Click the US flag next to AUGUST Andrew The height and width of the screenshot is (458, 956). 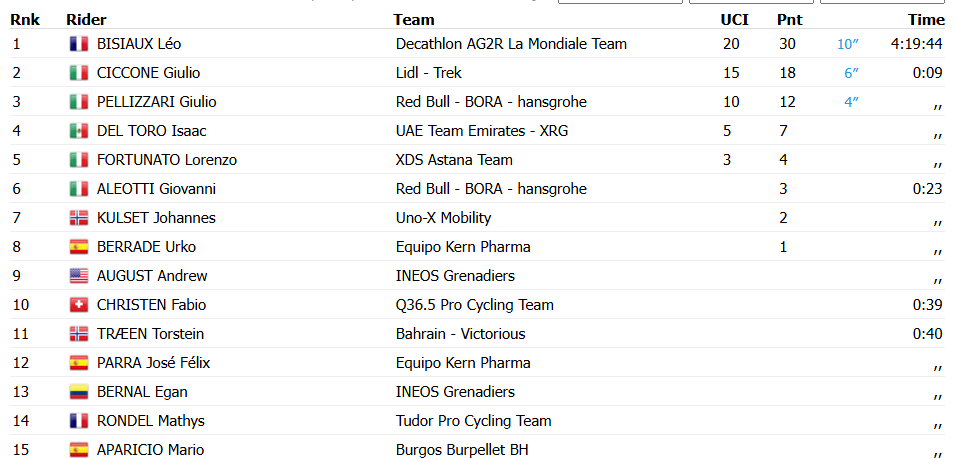coord(78,276)
